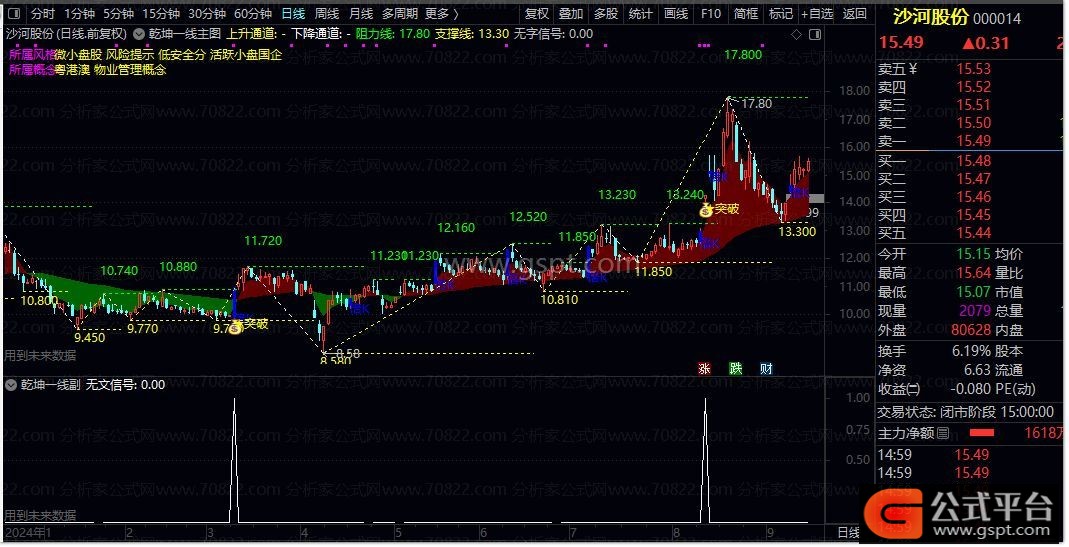Viewport: 1069px width, 547px height.
Task: Click the blue 财 marker icon
Action: (x=766, y=368)
